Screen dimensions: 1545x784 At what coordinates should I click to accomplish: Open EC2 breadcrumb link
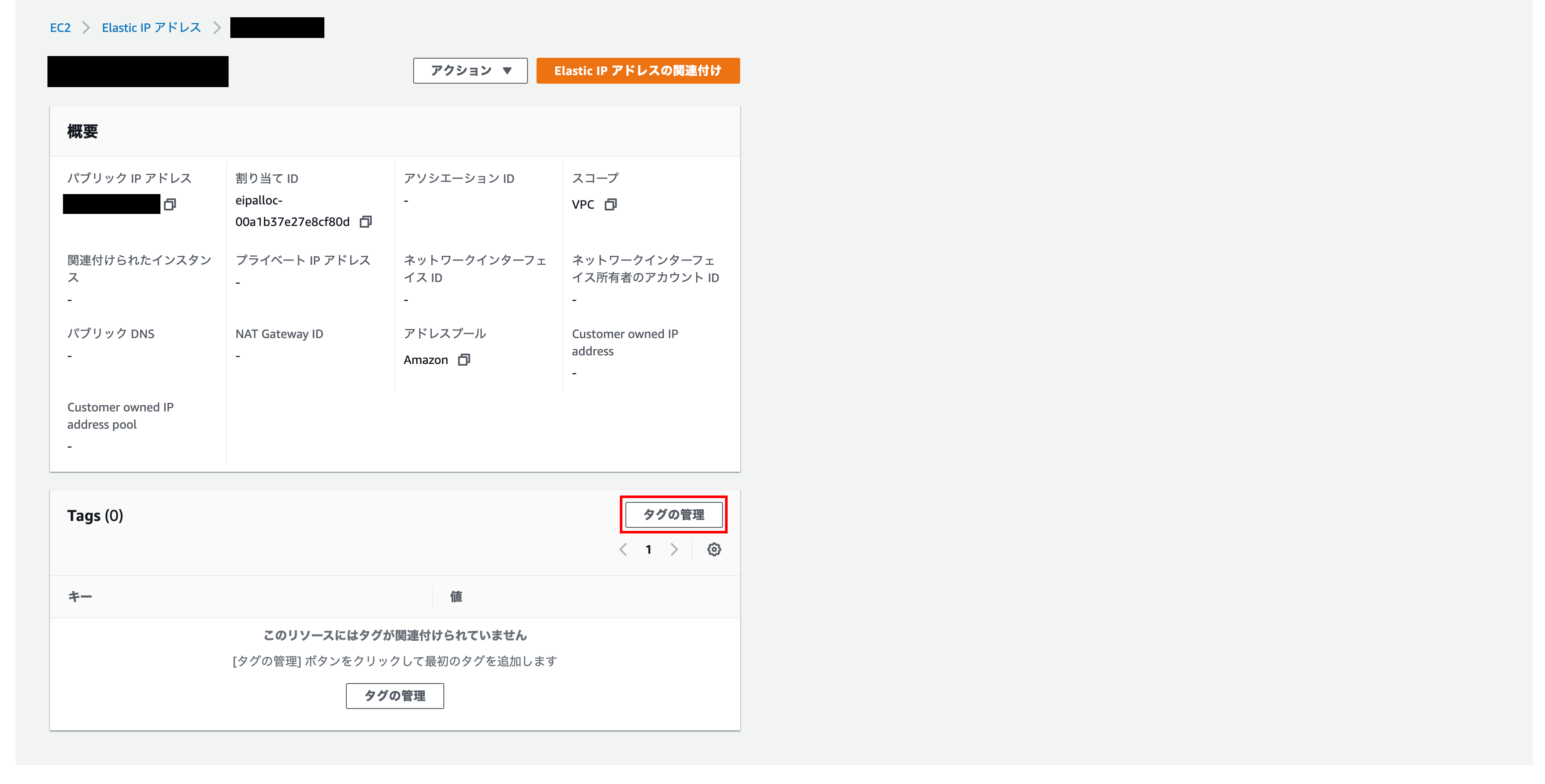pyautogui.click(x=60, y=28)
